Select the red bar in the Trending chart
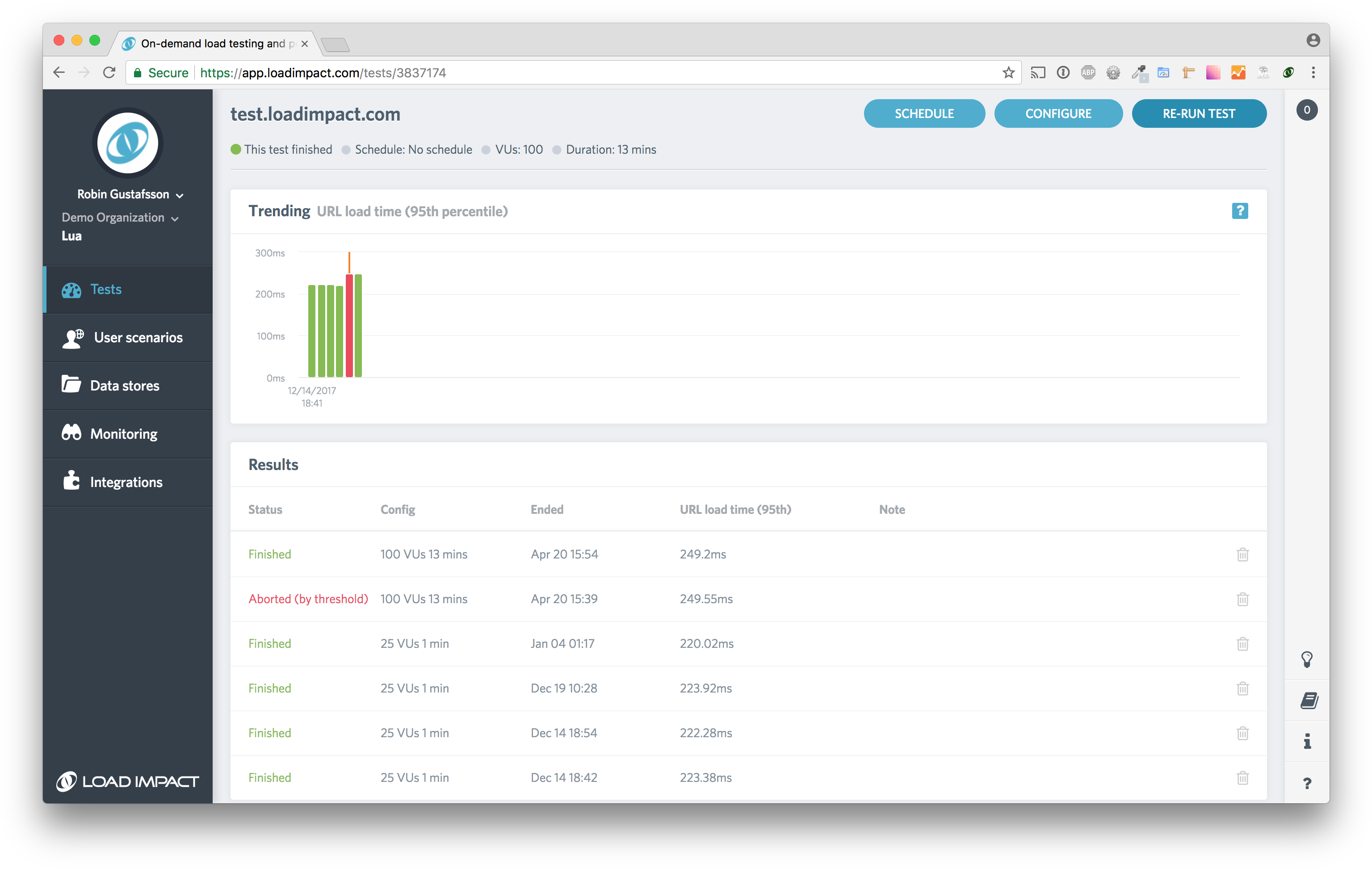 (x=349, y=325)
